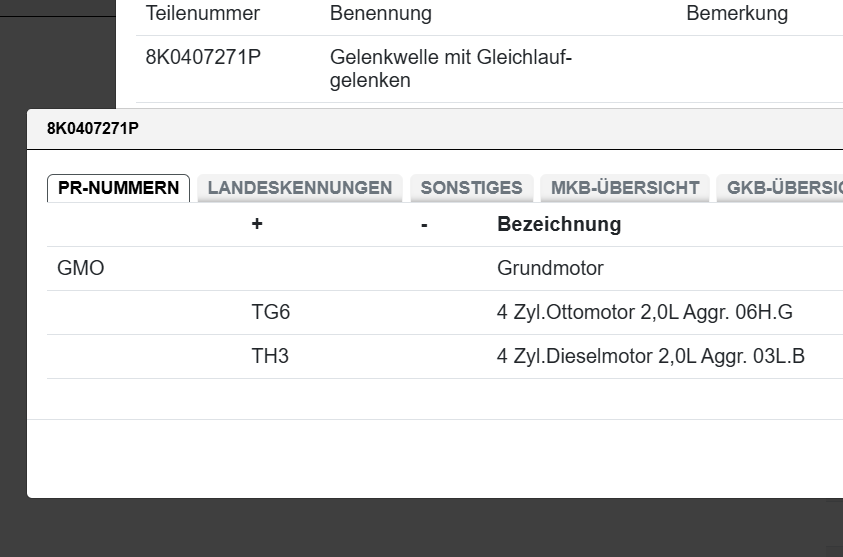
Task: Switch to the PR-NUMMERN tab
Action: [118, 188]
